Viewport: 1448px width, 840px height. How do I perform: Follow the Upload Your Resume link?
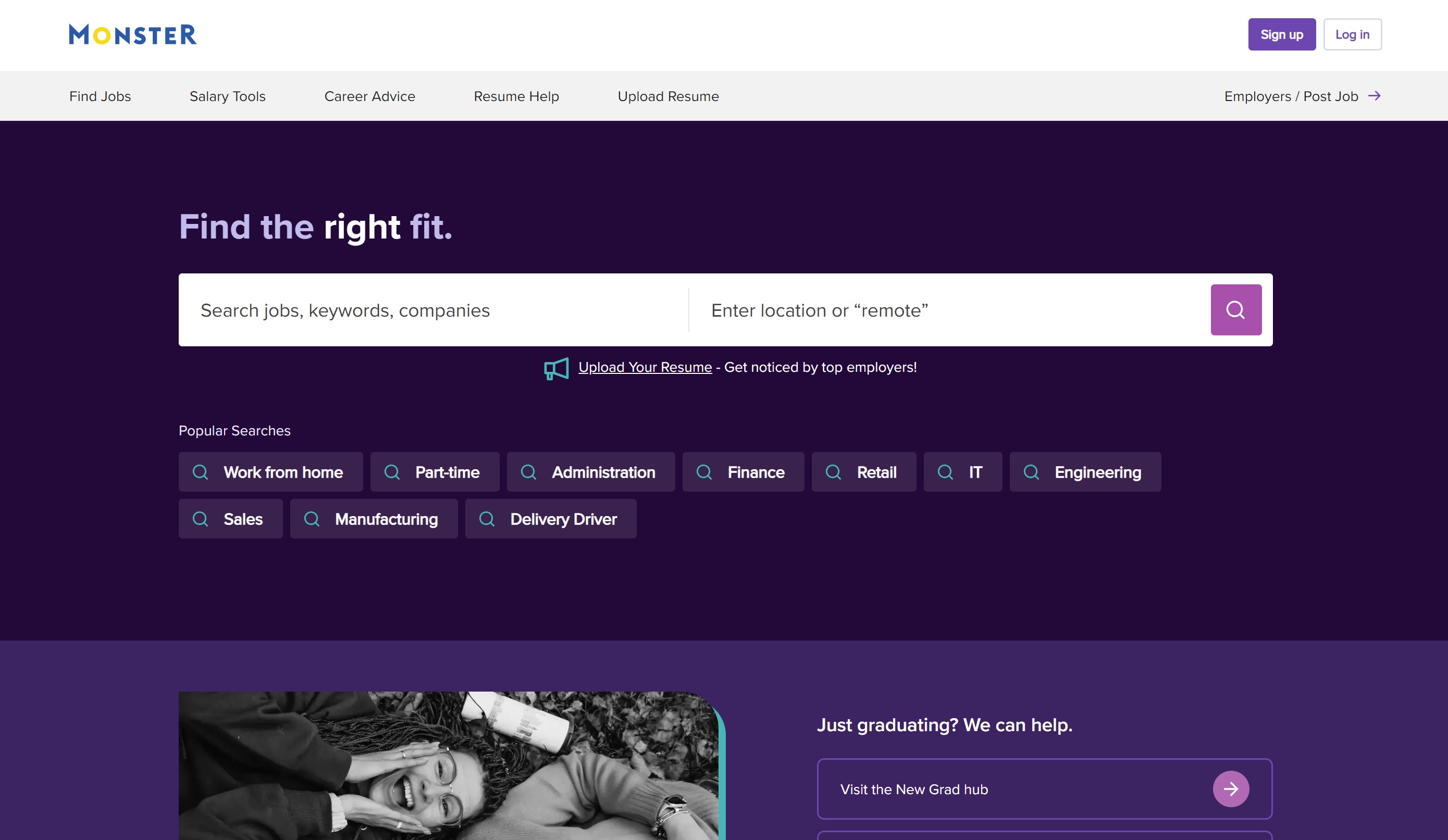pyautogui.click(x=645, y=368)
